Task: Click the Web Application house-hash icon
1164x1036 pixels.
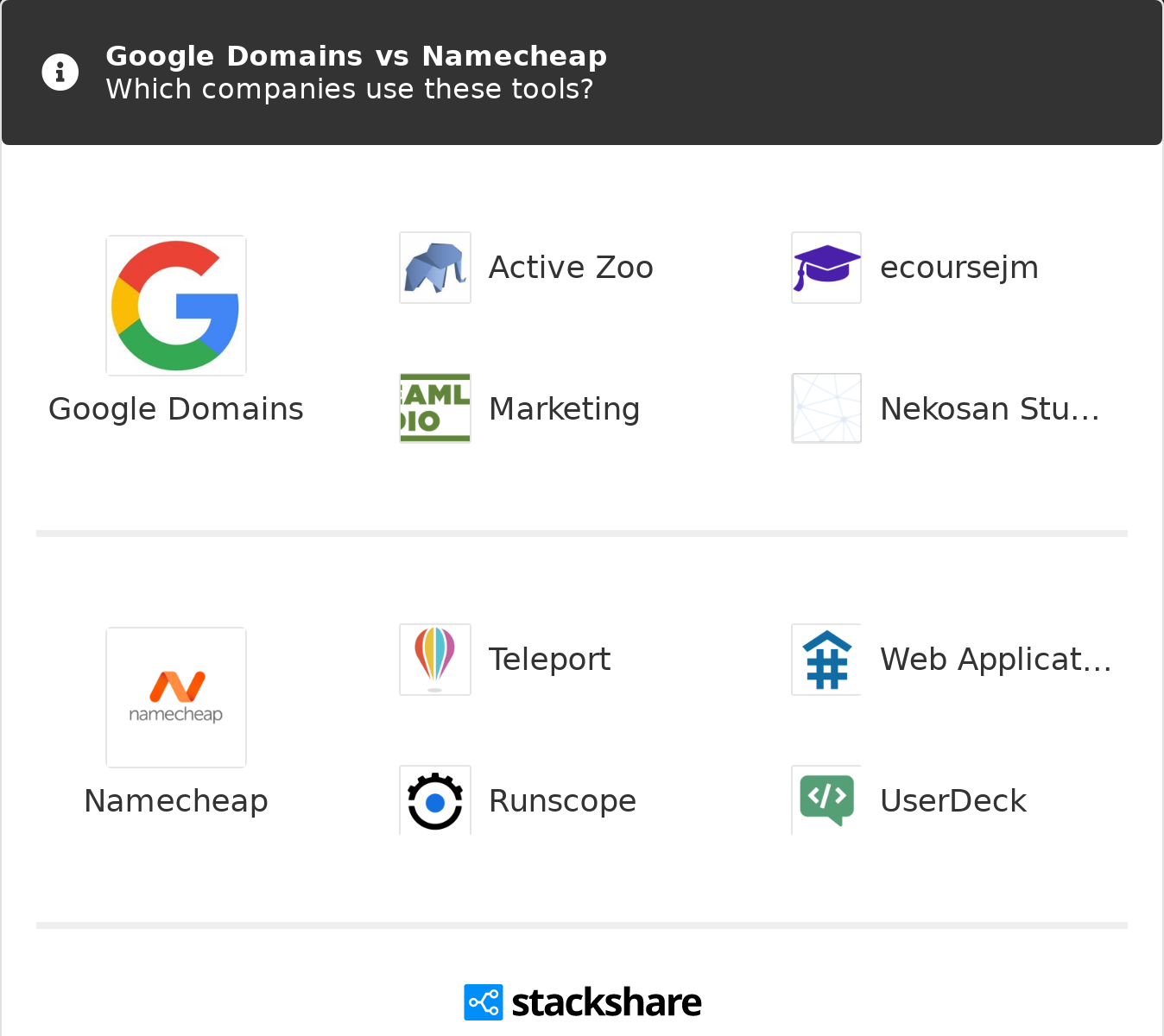Action: [x=826, y=660]
